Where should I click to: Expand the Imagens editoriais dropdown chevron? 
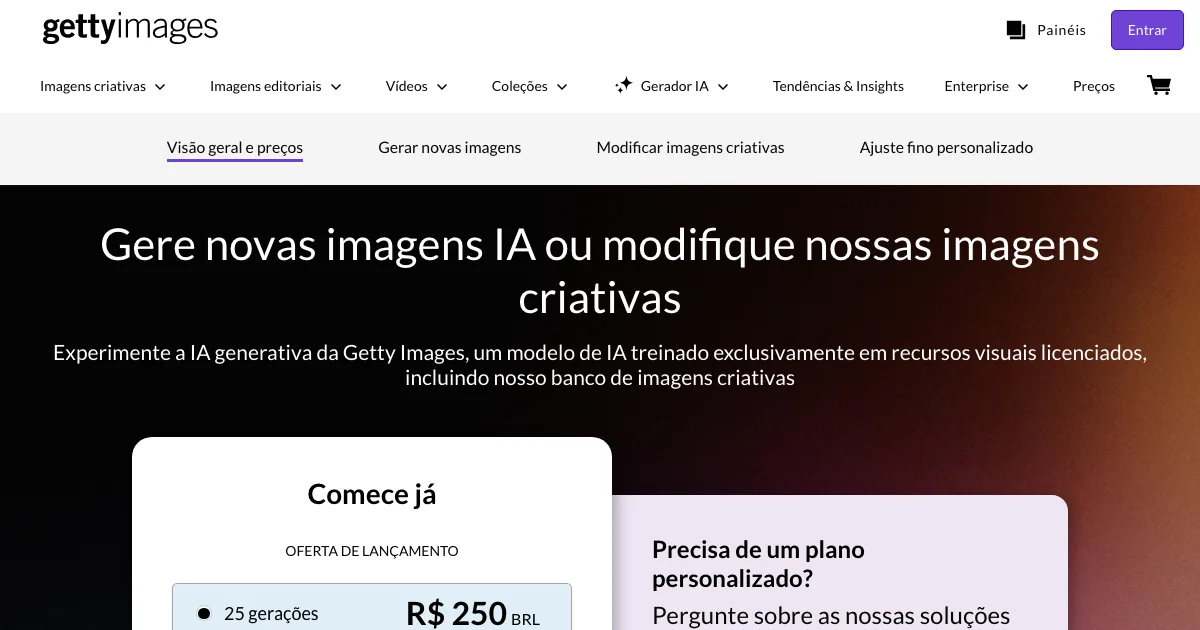(336, 87)
